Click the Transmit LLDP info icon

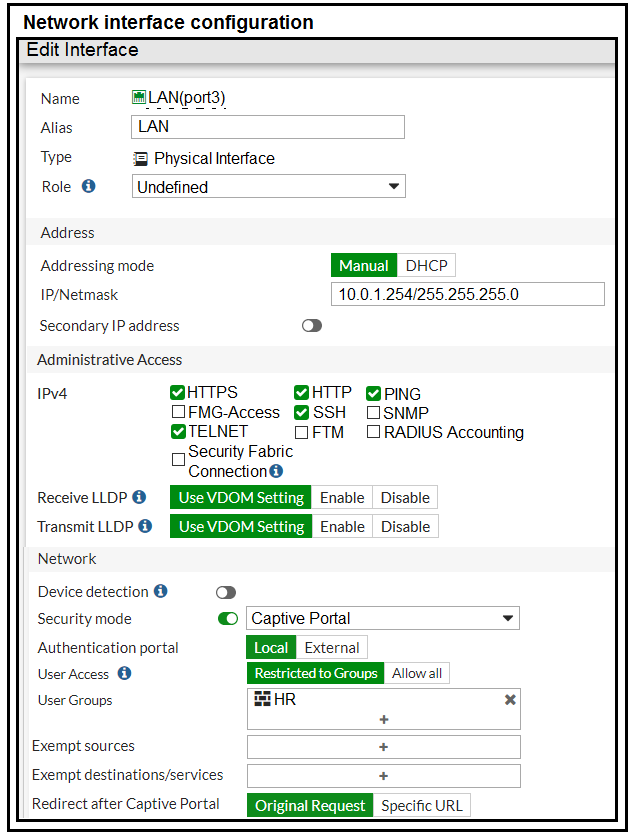[145, 526]
